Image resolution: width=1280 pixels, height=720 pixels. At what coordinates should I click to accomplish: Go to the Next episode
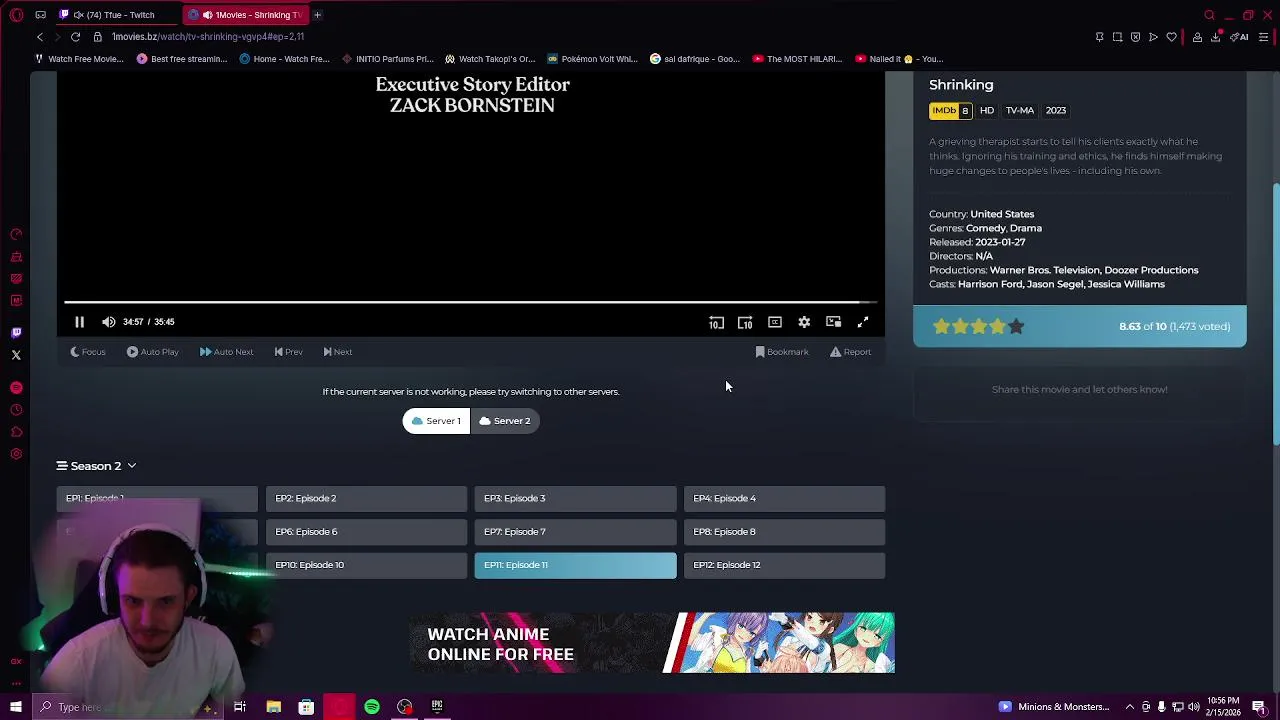(338, 352)
